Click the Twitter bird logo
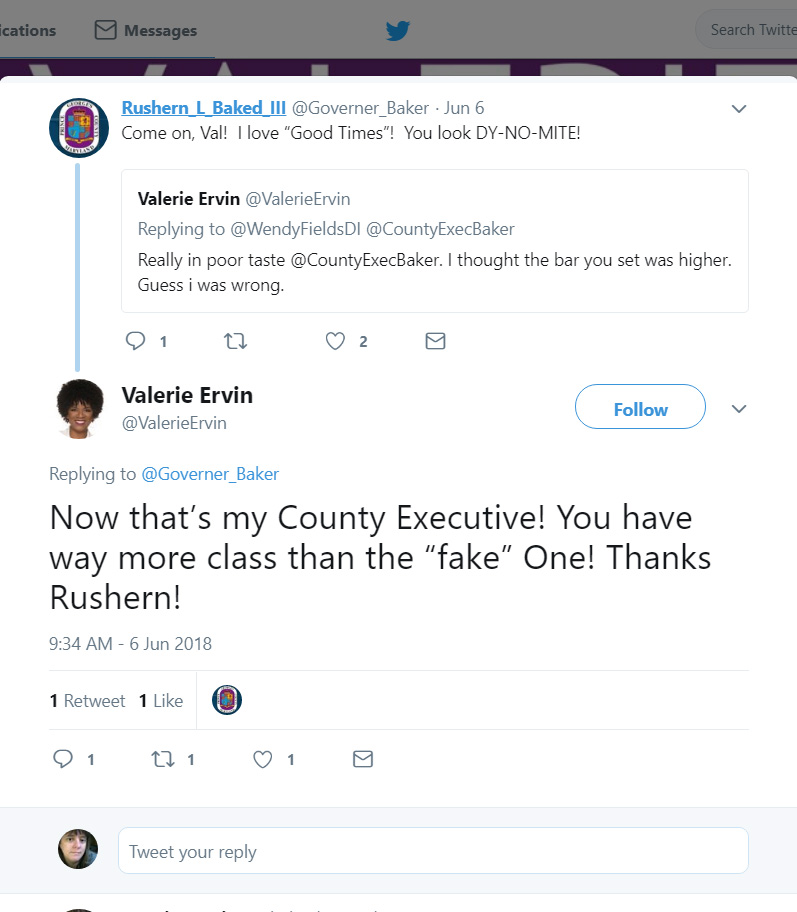The height and width of the screenshot is (912, 797). click(398, 30)
